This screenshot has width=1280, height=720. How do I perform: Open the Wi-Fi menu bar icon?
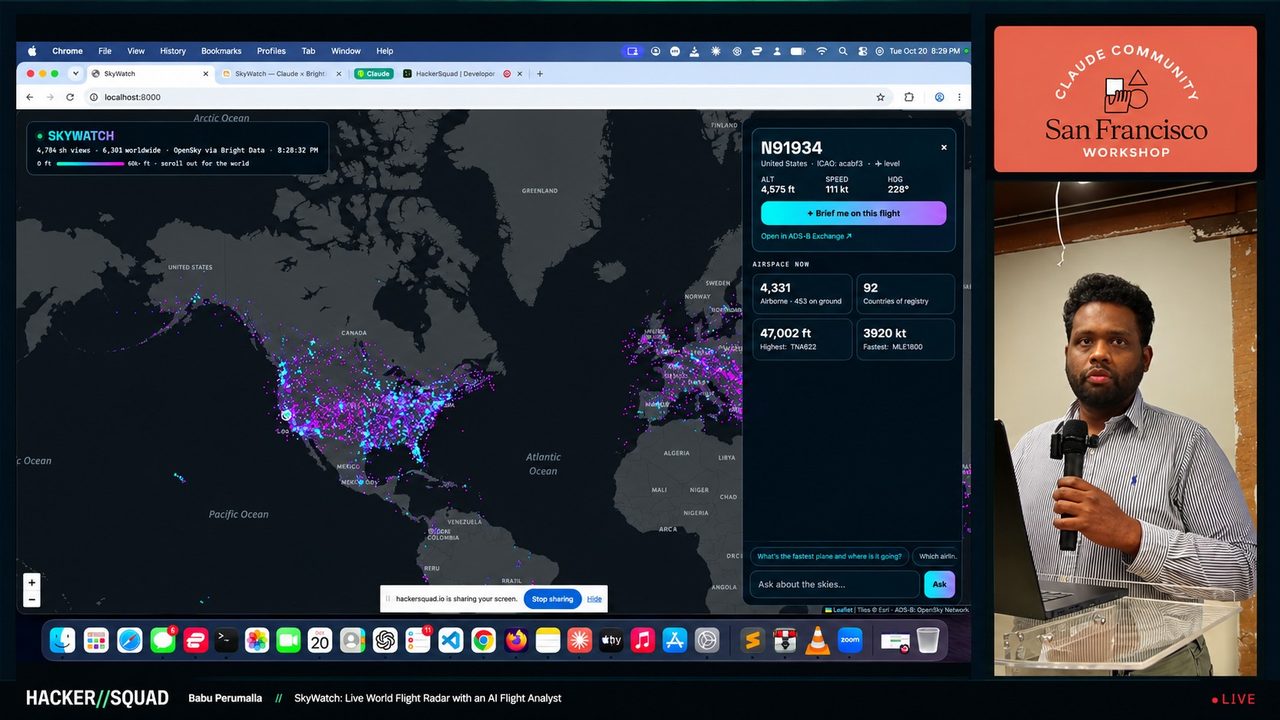[x=822, y=51]
